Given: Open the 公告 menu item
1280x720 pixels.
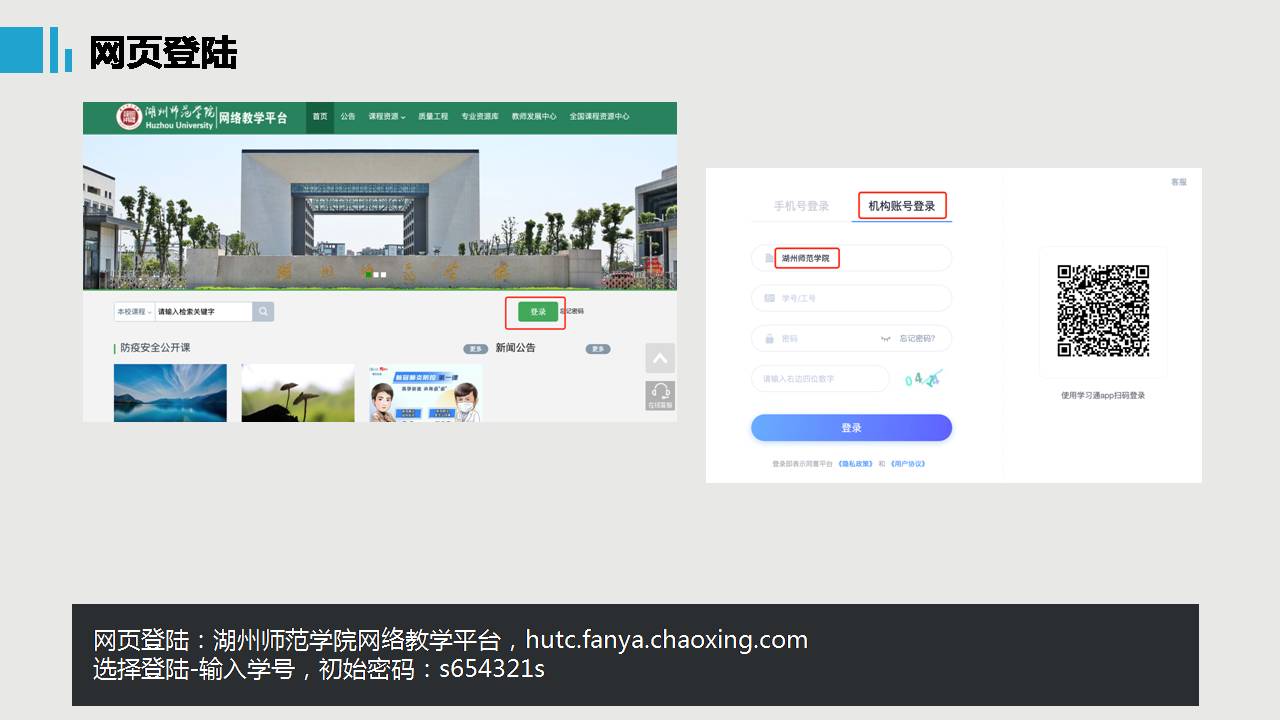Looking at the screenshot, I should (347, 117).
